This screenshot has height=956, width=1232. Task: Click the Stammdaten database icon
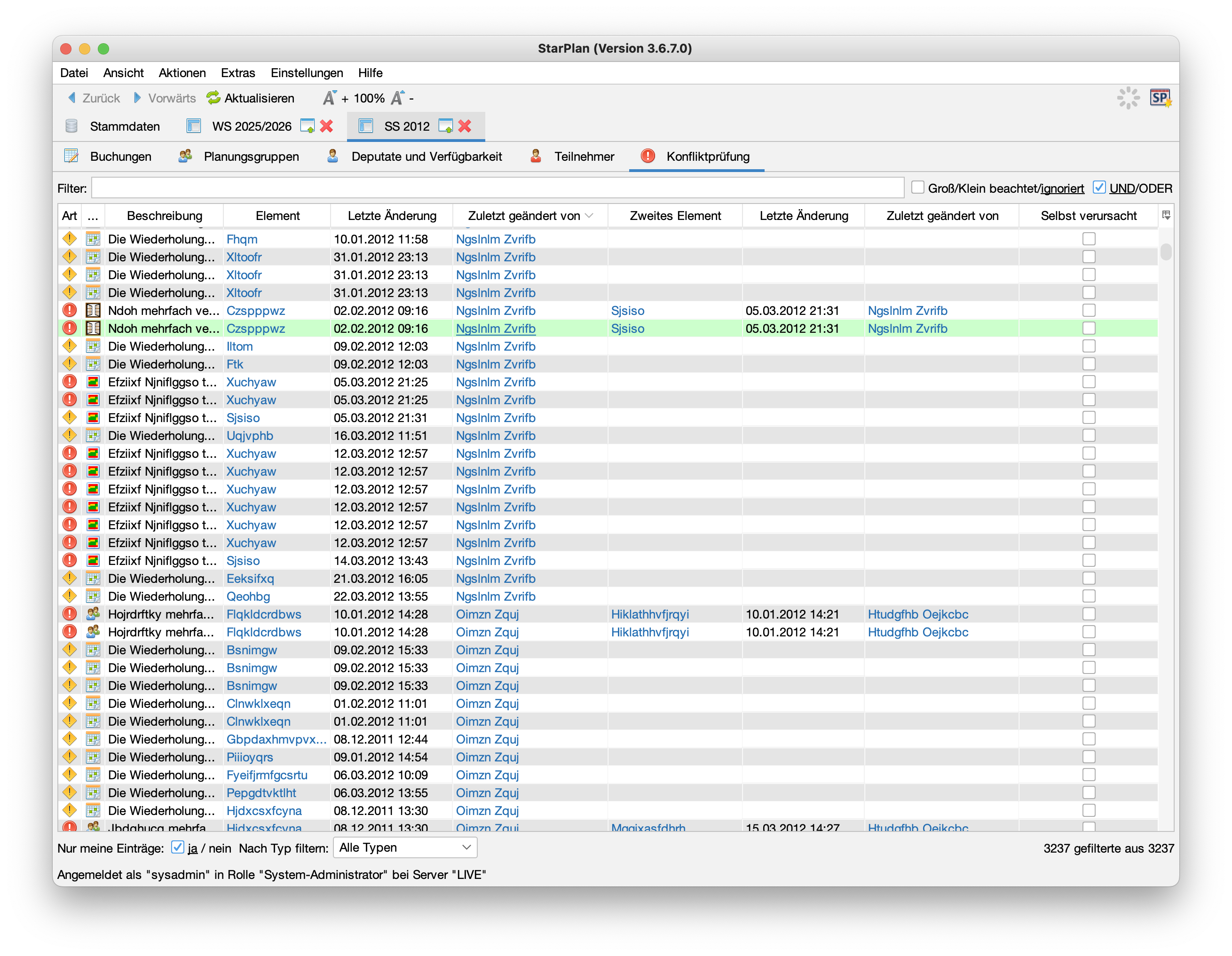point(71,126)
